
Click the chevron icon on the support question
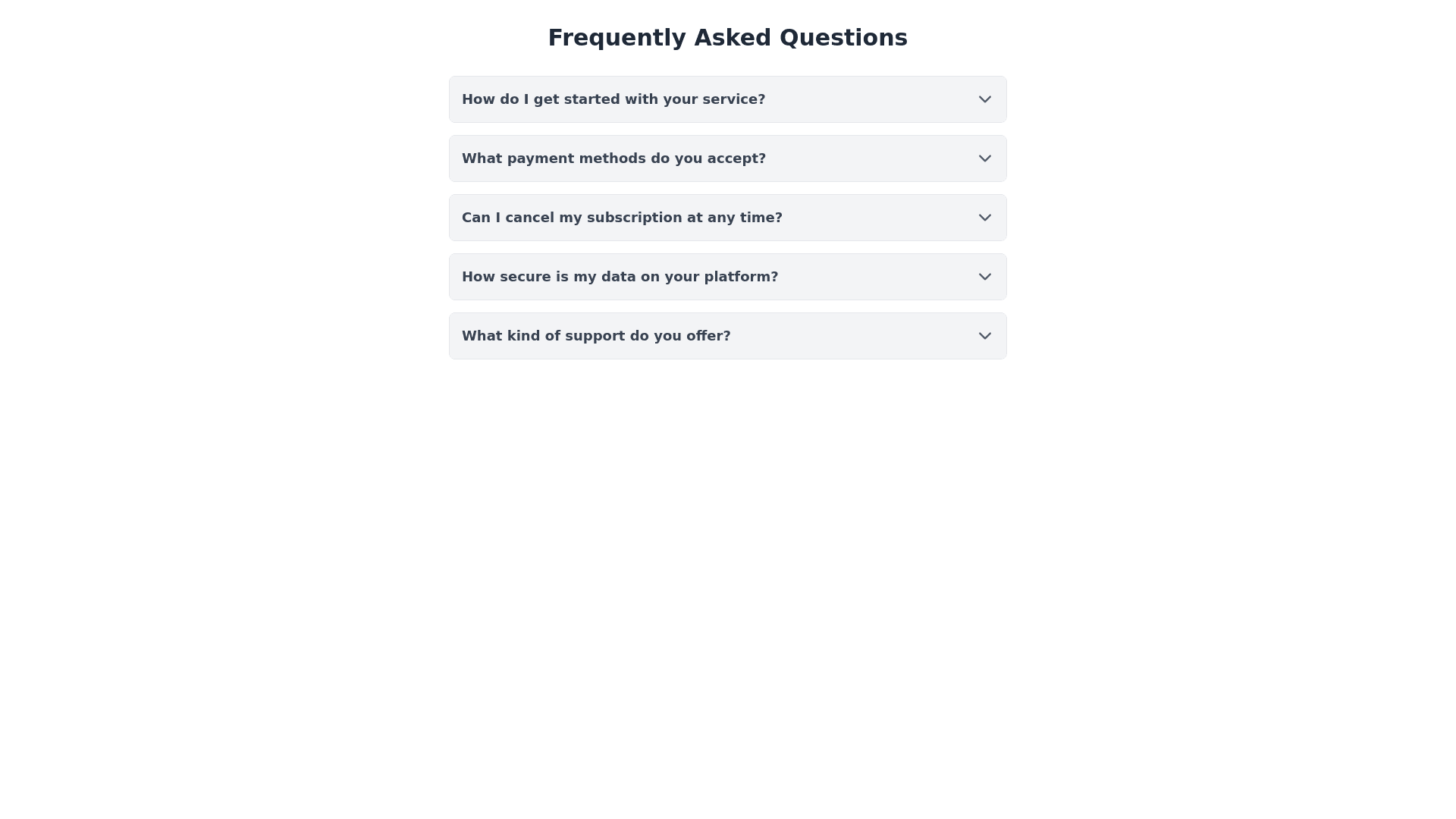tap(984, 336)
